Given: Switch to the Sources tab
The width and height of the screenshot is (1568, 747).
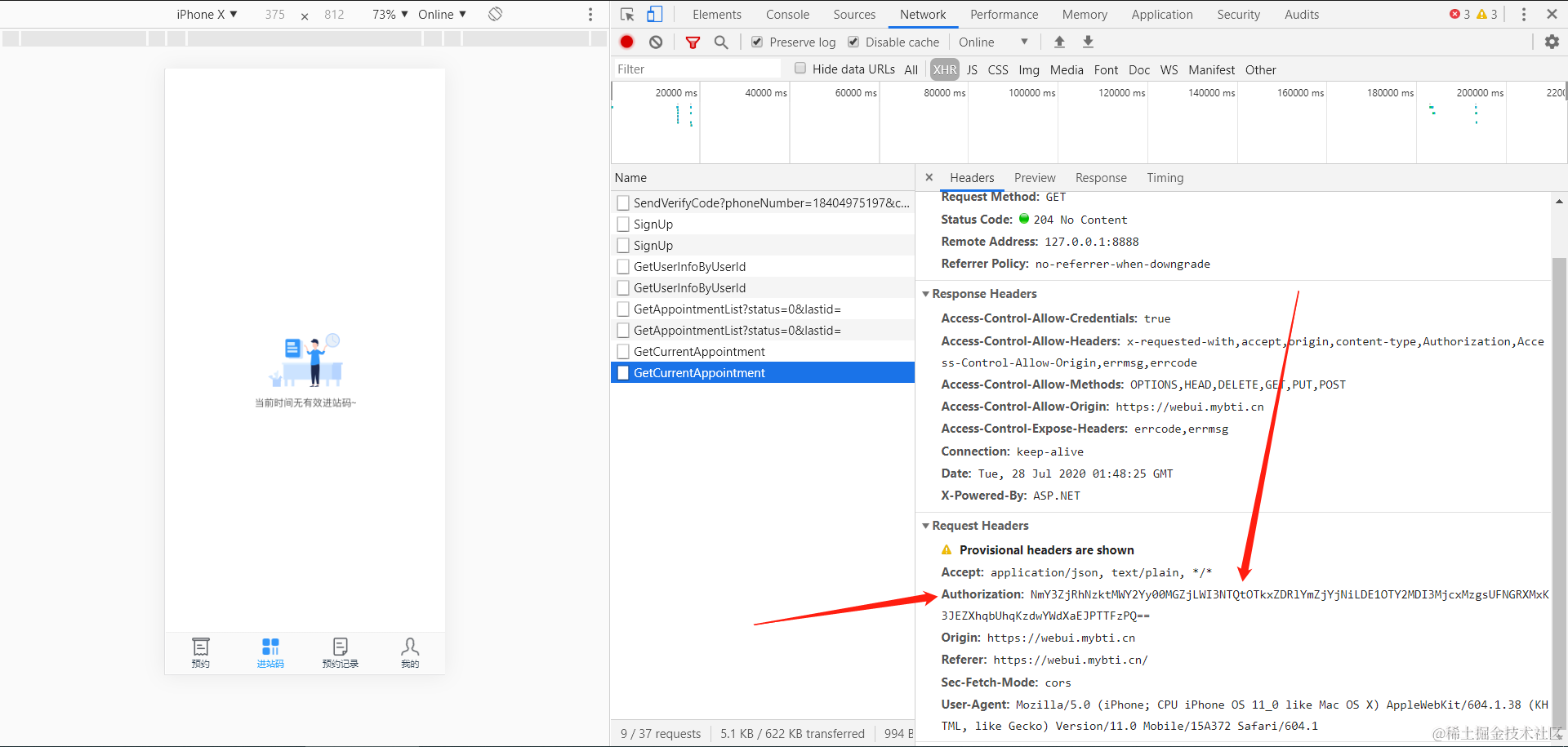Looking at the screenshot, I should point(854,14).
